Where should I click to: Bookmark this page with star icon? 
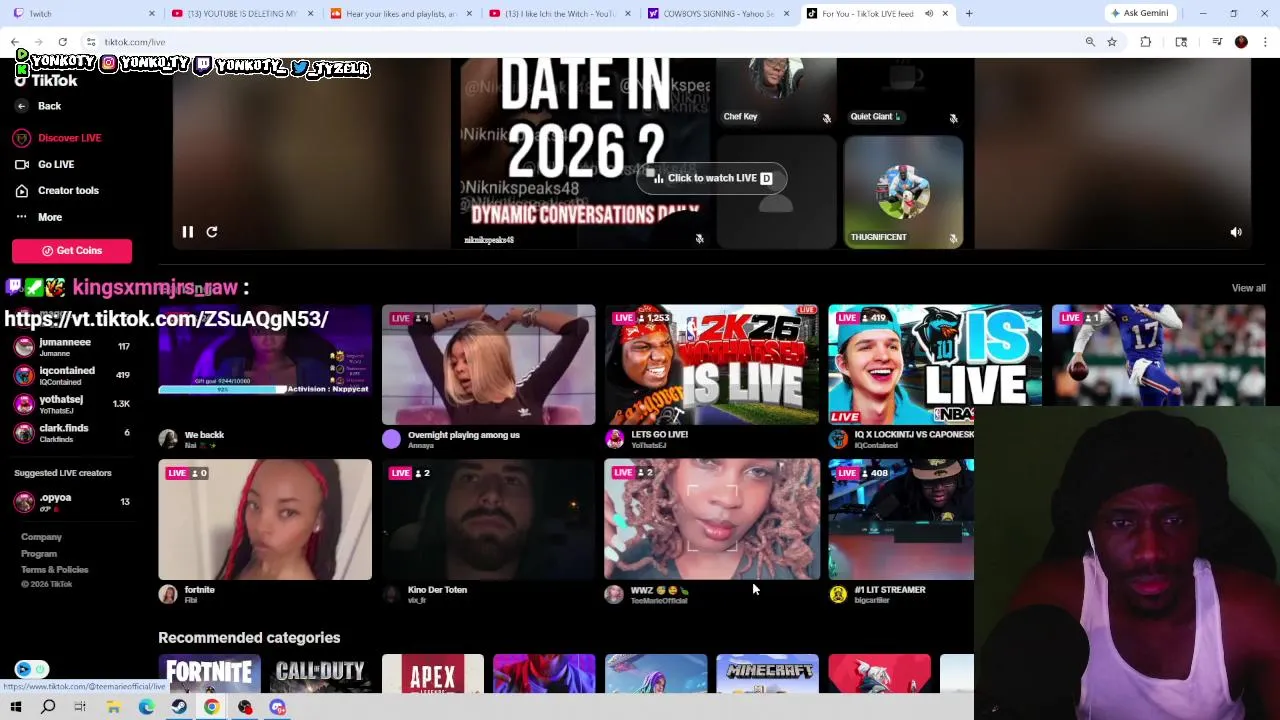[1112, 42]
